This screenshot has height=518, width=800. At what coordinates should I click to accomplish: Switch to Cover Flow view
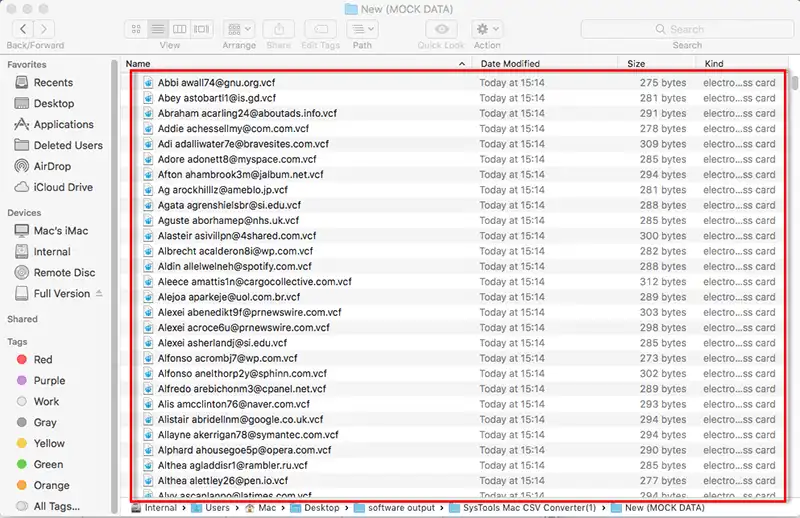click(x=202, y=29)
